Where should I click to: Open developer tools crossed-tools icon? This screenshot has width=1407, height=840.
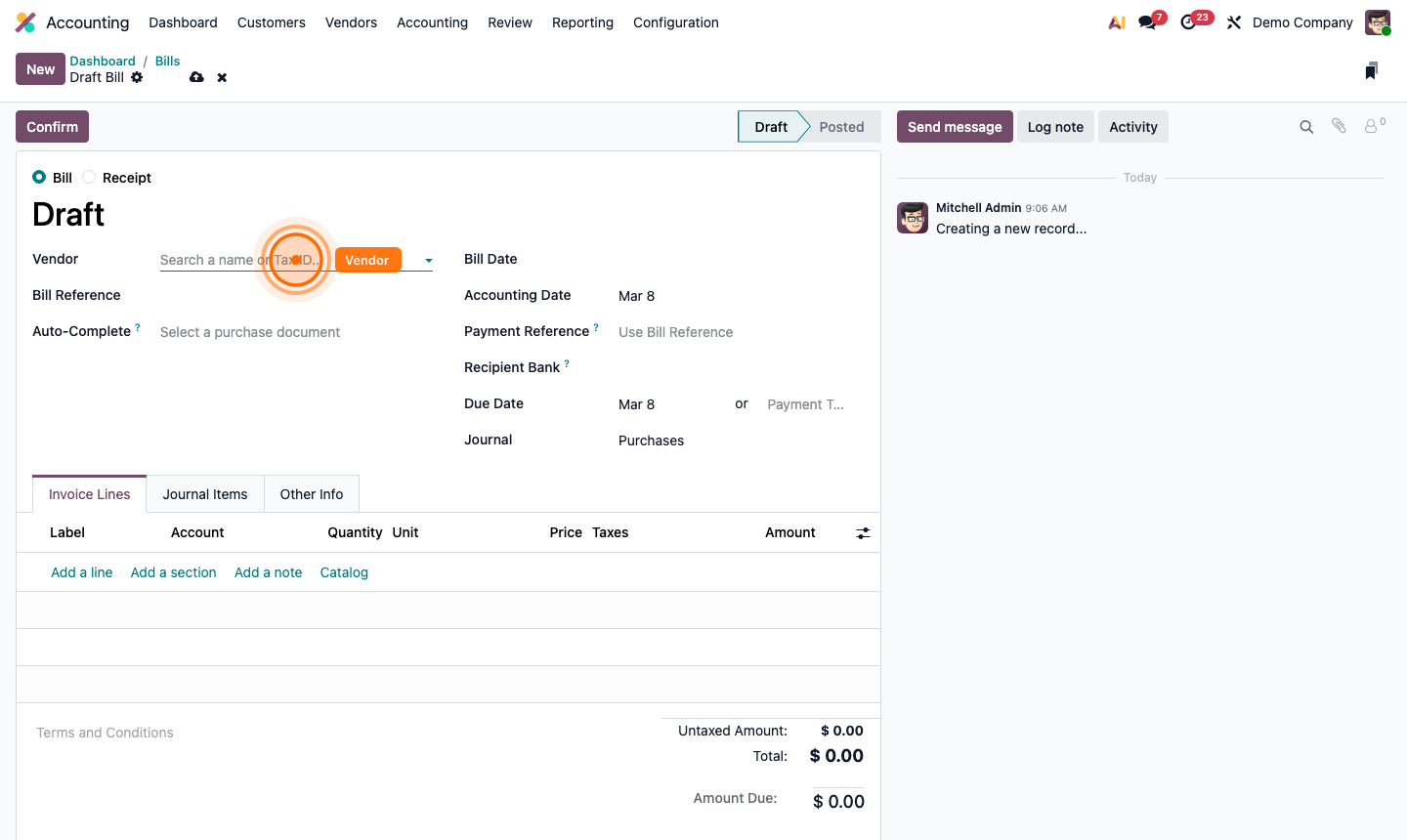point(1233,21)
